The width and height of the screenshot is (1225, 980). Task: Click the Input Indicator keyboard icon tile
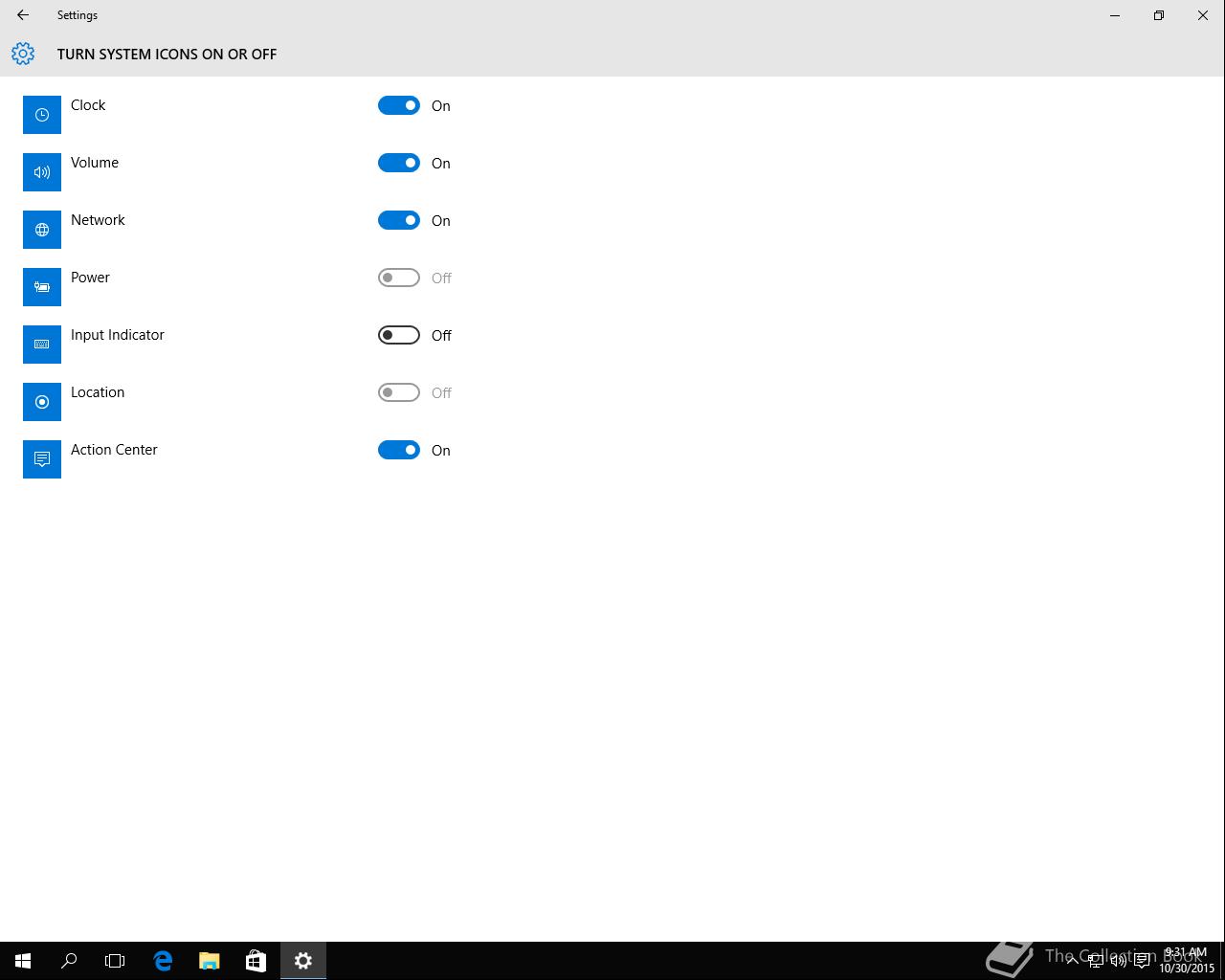pyautogui.click(x=42, y=345)
